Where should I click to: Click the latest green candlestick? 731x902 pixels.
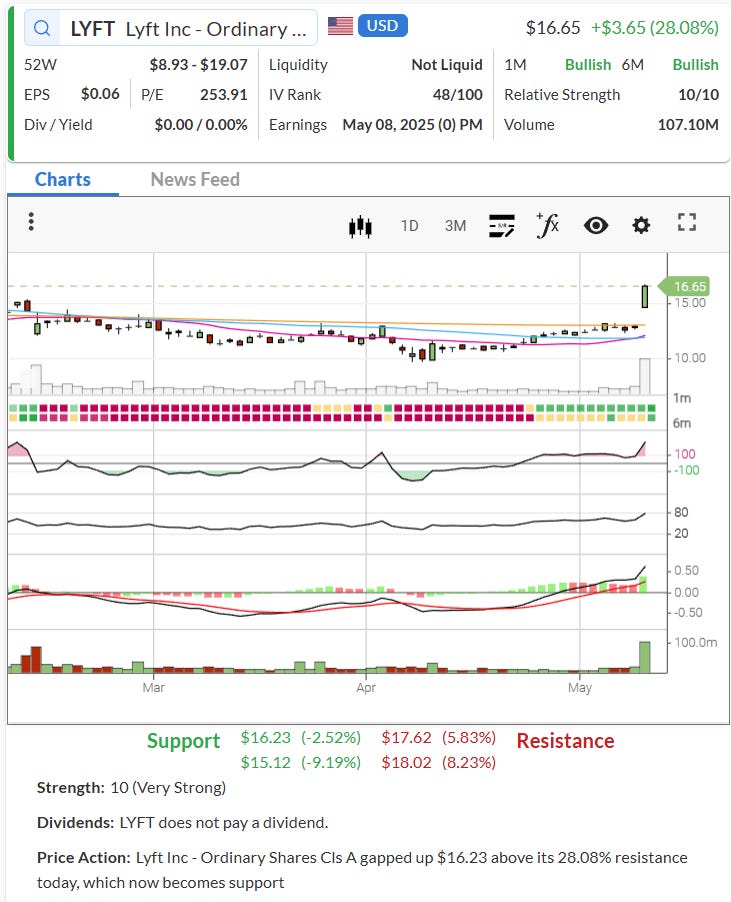(x=645, y=296)
